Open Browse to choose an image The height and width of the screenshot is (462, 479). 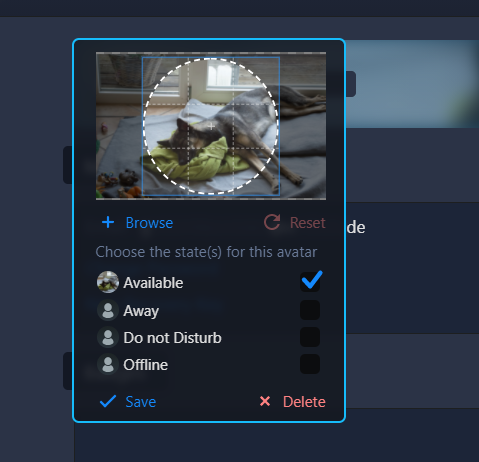(149, 223)
